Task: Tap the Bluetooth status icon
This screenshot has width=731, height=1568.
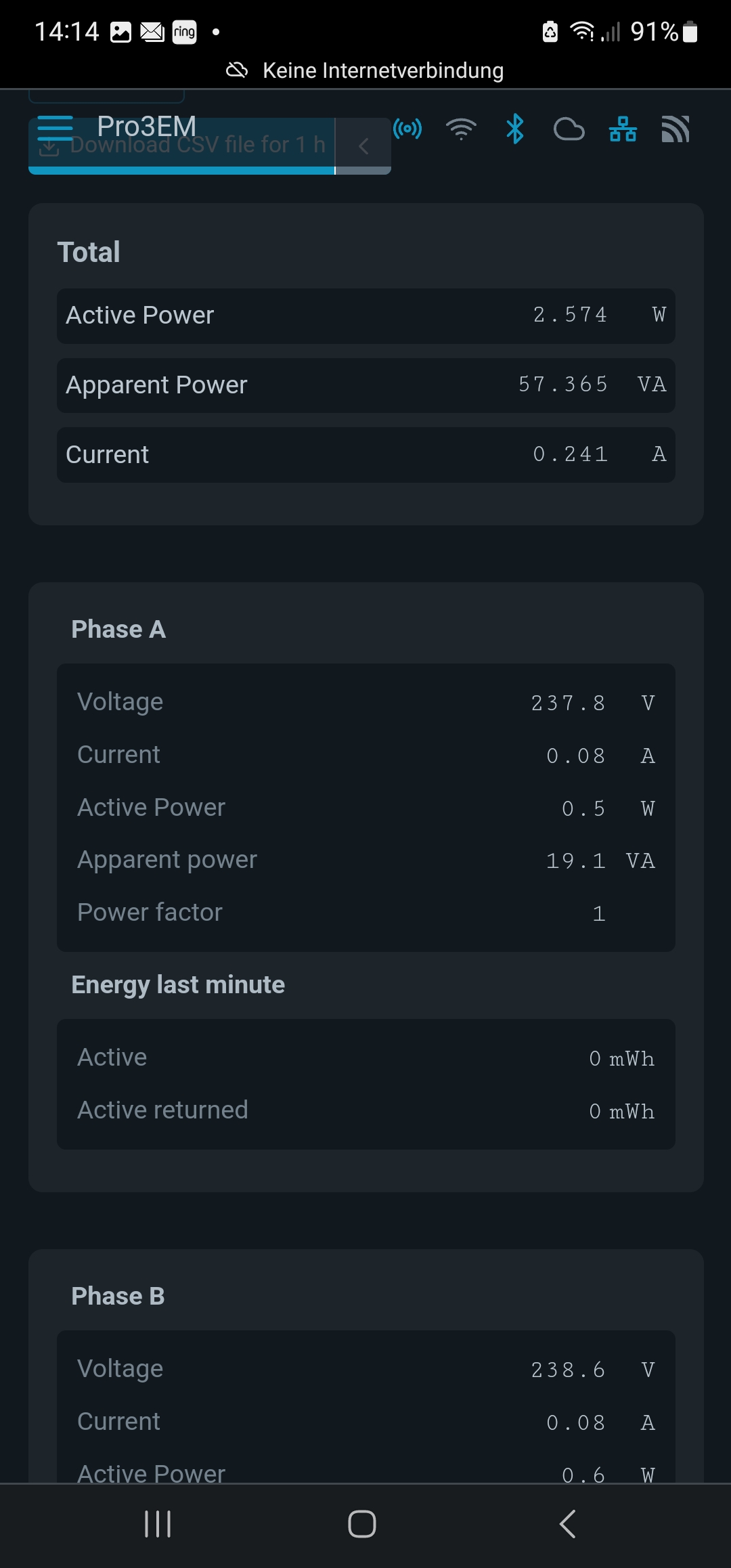Action: click(x=515, y=129)
